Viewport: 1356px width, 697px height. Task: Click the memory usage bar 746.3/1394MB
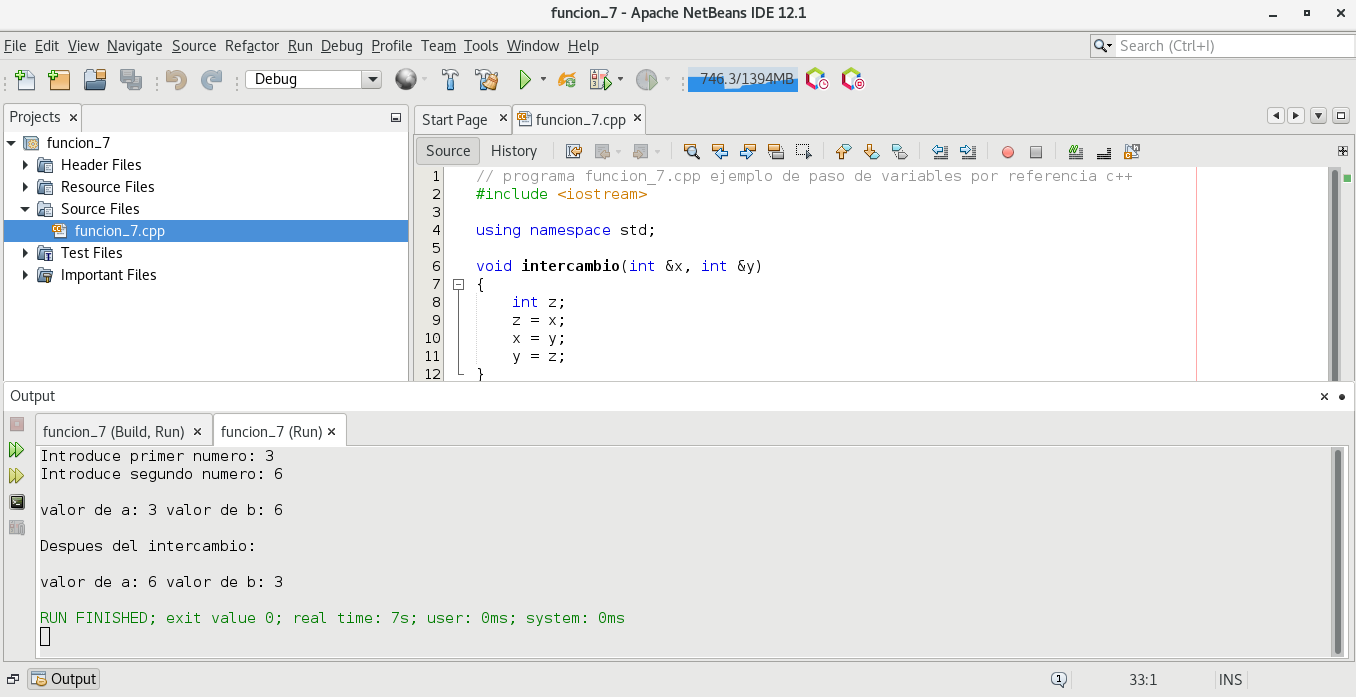point(742,80)
